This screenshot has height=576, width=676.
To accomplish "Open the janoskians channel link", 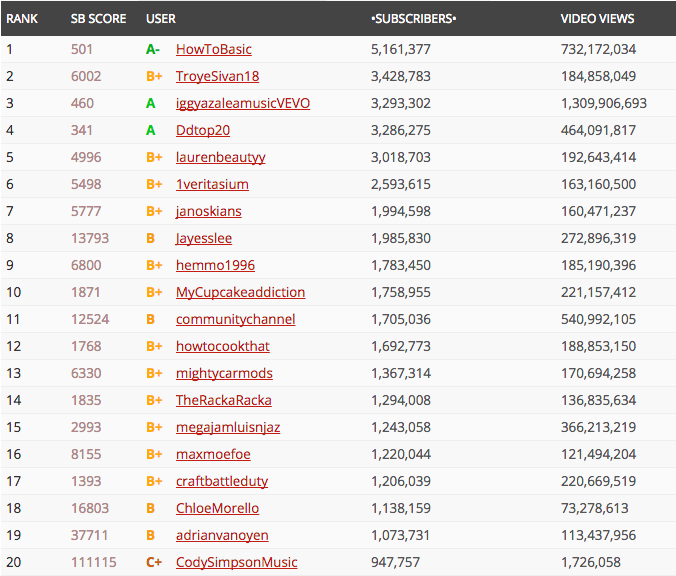I will [x=208, y=211].
